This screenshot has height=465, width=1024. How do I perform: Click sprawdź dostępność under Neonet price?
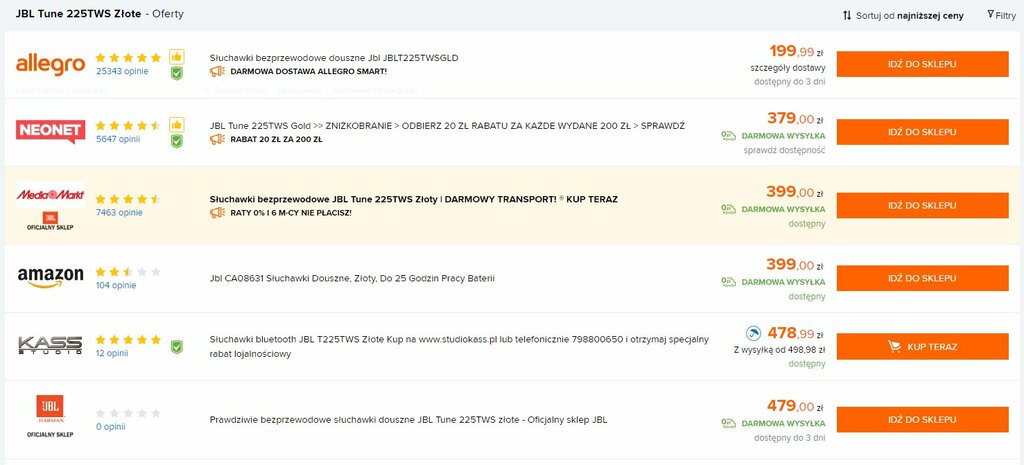pyautogui.click(x=784, y=150)
